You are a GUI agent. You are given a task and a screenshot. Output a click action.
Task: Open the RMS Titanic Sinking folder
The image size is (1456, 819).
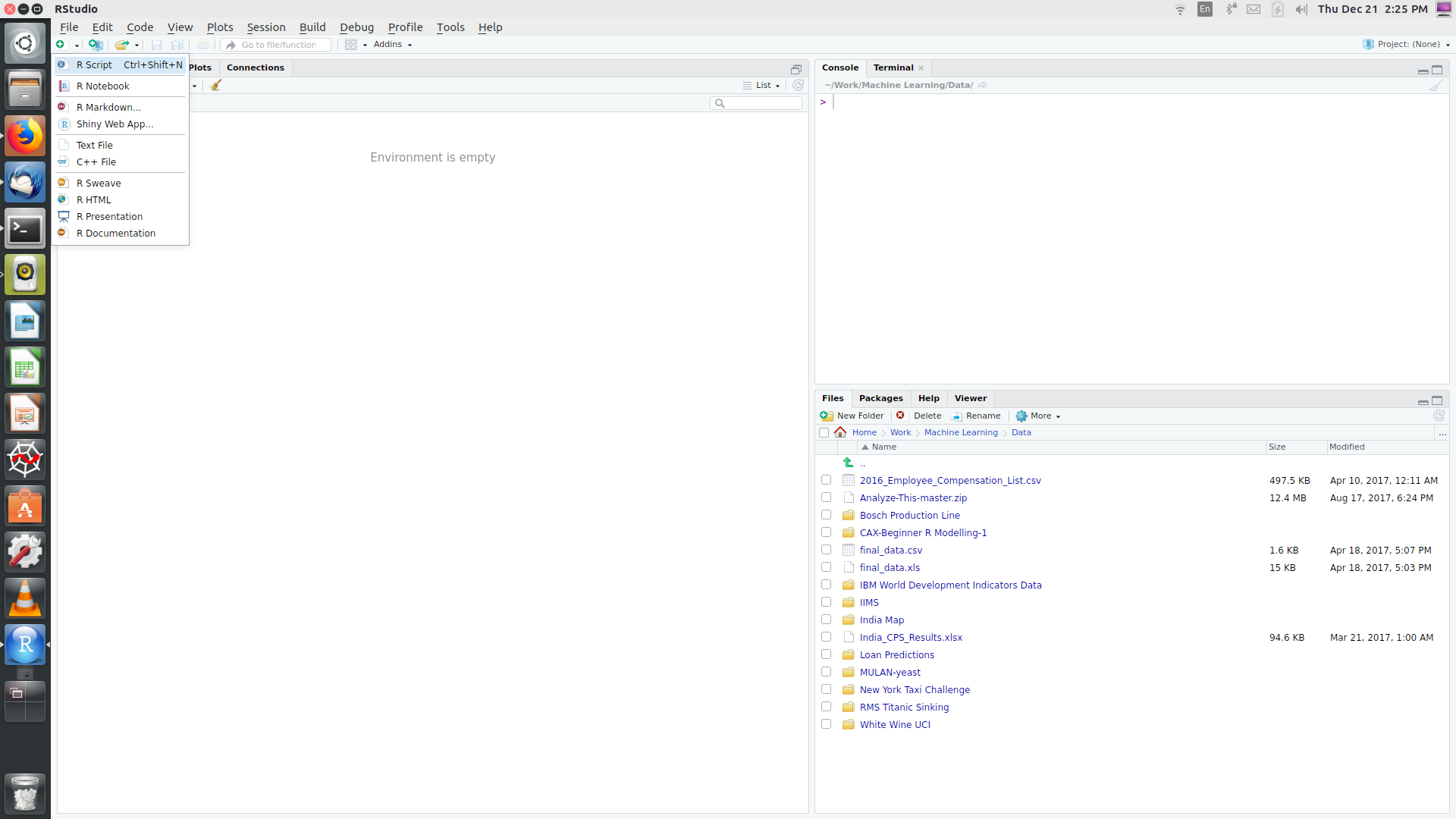[904, 707]
